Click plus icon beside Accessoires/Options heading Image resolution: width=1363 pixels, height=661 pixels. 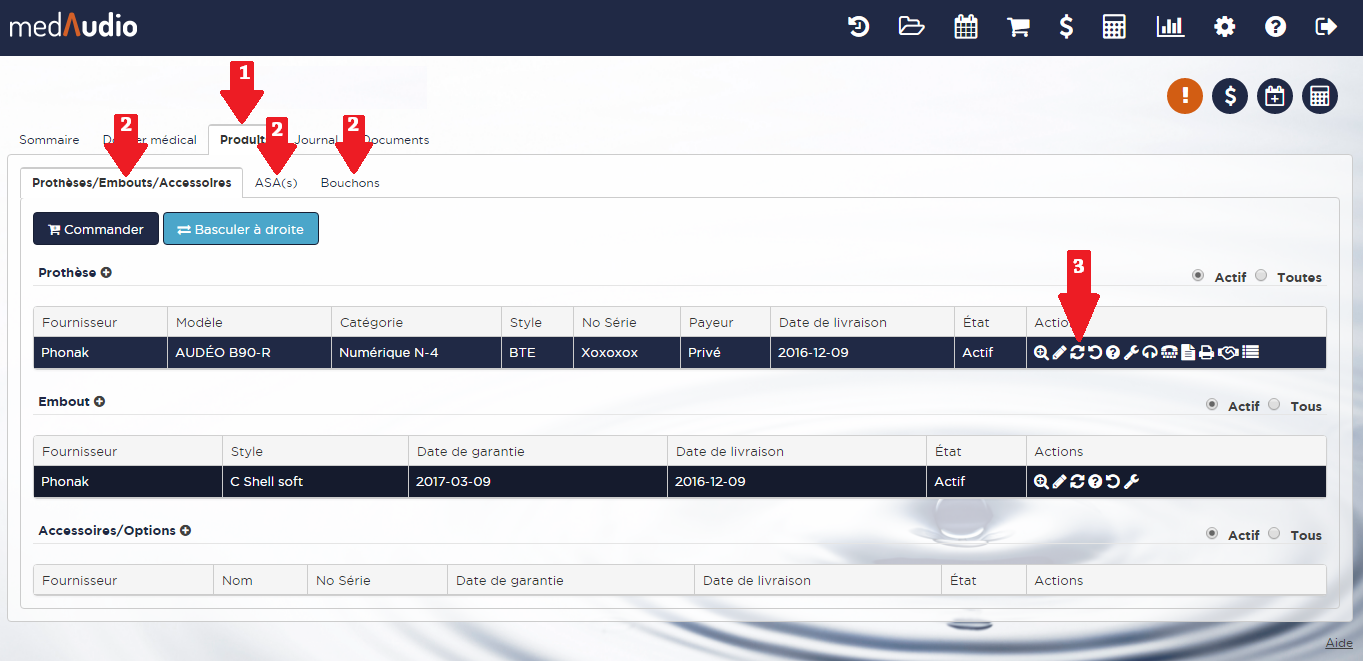185,531
